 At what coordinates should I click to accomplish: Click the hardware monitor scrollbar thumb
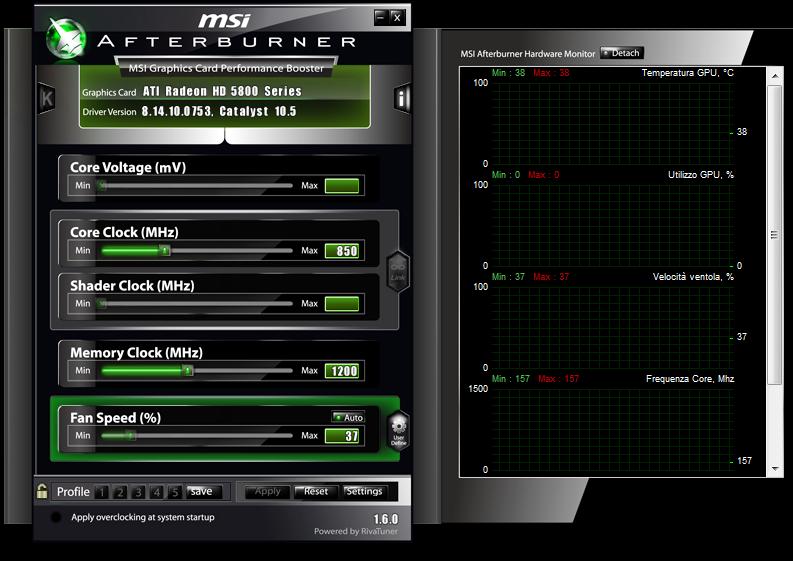pos(775,235)
